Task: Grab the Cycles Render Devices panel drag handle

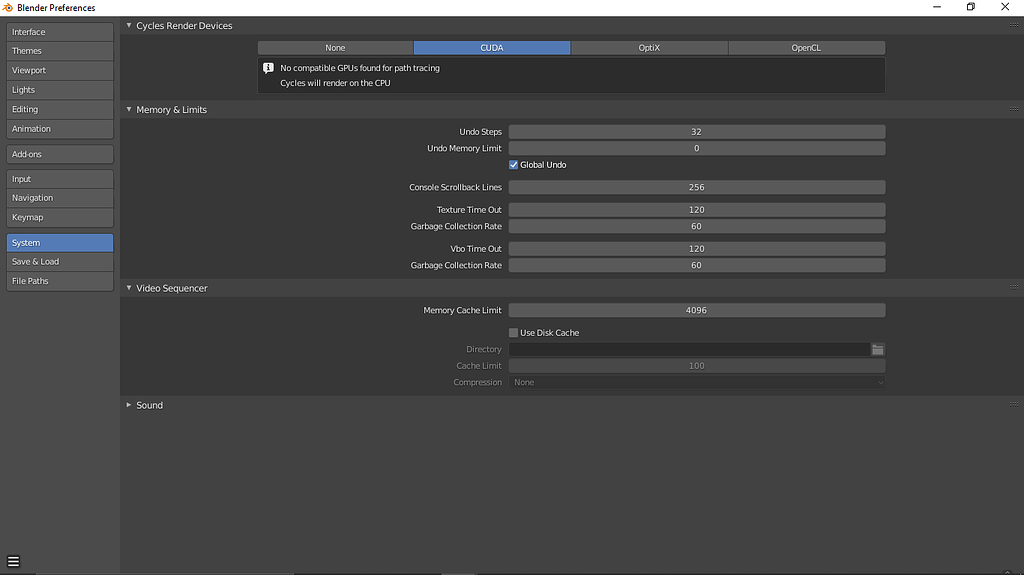Action: (x=1014, y=25)
